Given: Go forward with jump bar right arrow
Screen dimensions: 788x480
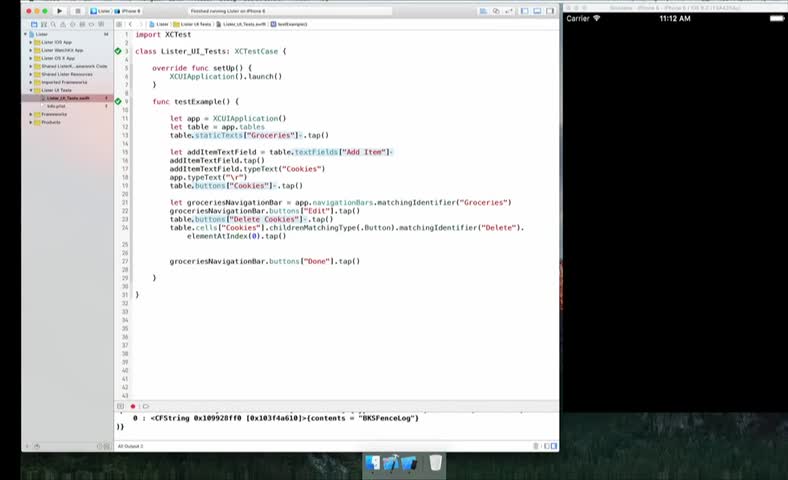Looking at the screenshot, I should [x=140, y=24].
